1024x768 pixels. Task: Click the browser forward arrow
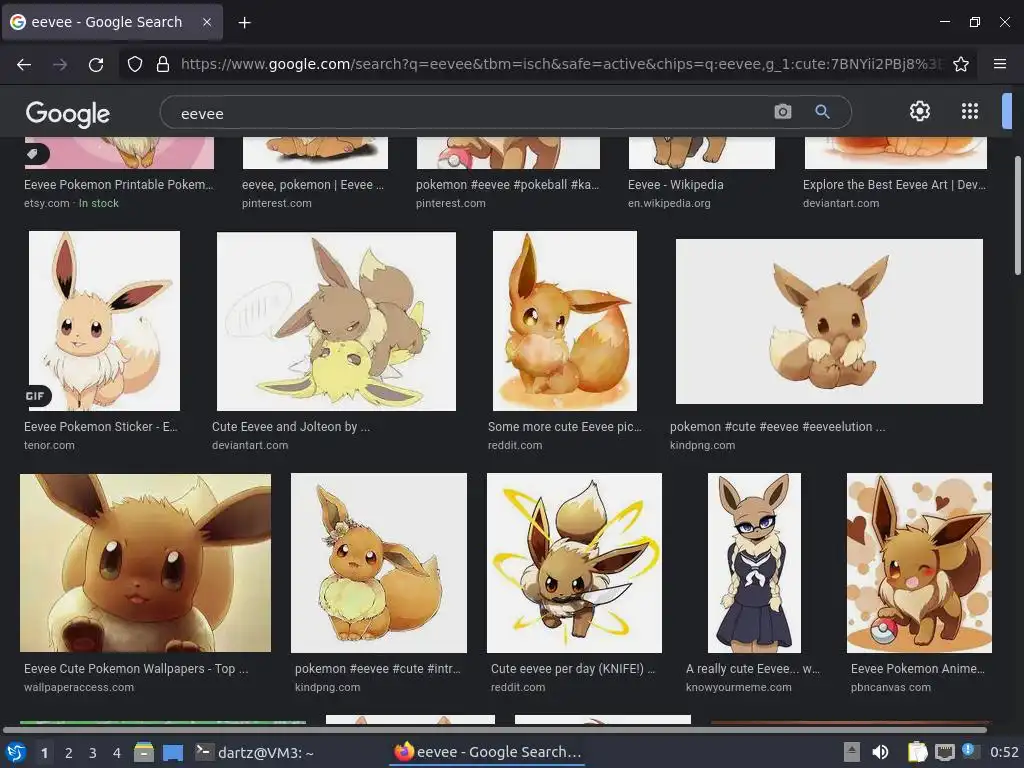60,64
